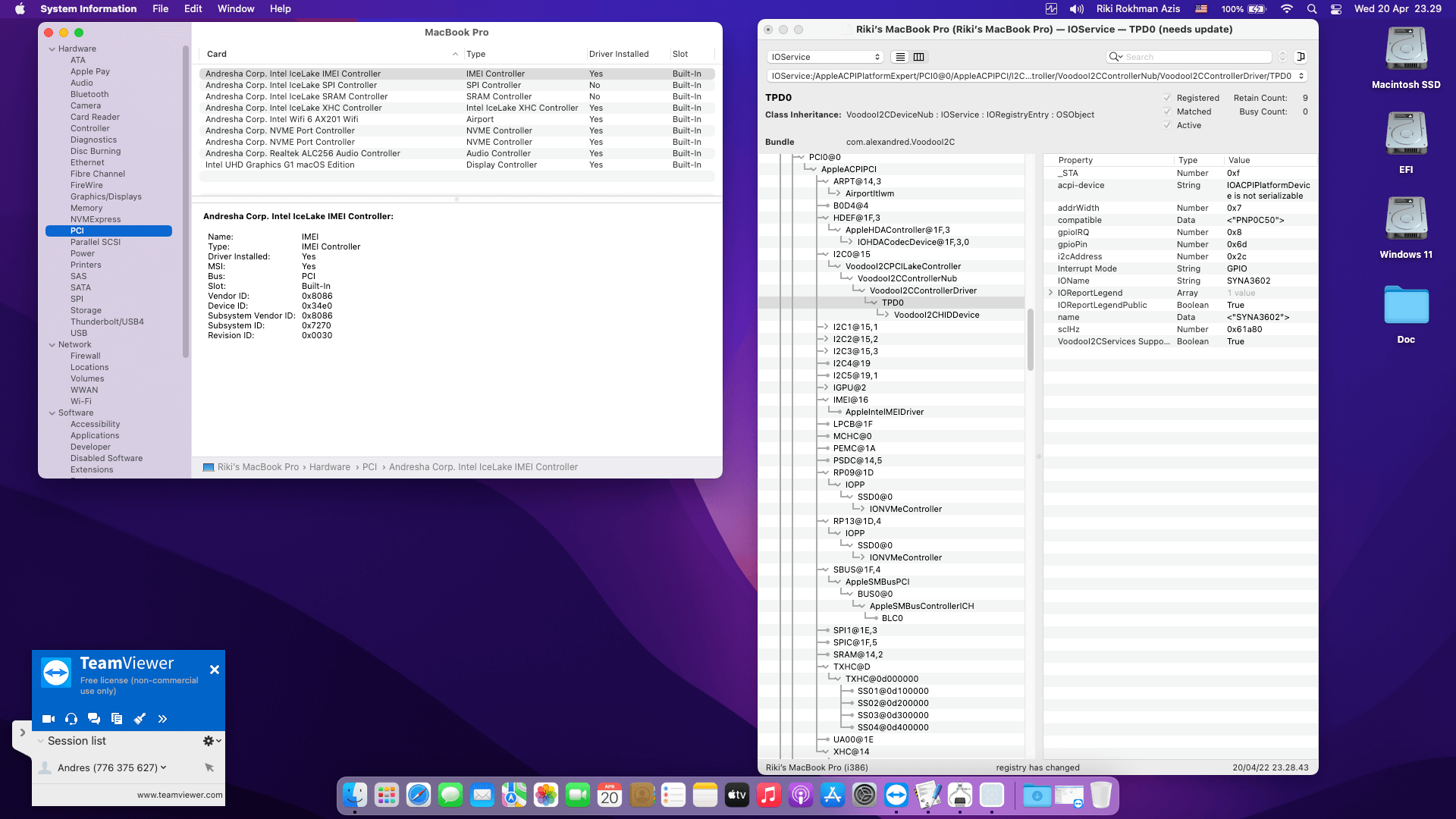Viewport: 1456px width, 819px height.
Task: Select Wi-Fi under Network in sidebar
Action: pyautogui.click(x=81, y=401)
